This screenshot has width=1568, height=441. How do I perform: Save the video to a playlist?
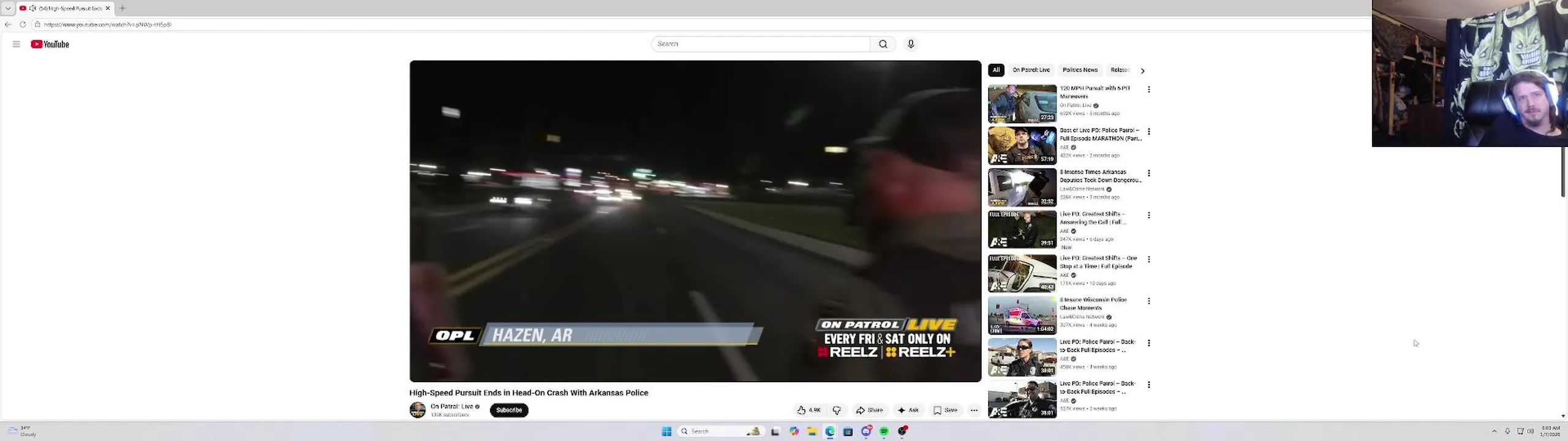(945, 410)
